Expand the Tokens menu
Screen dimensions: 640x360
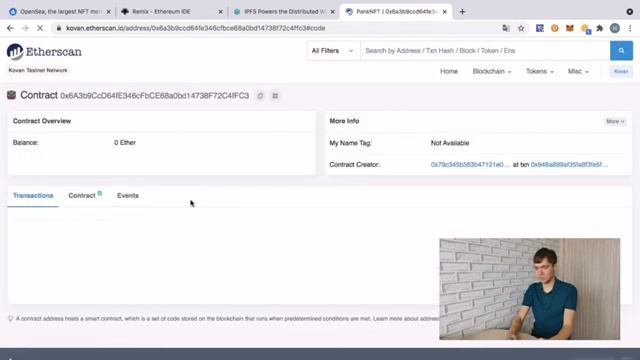click(x=540, y=71)
